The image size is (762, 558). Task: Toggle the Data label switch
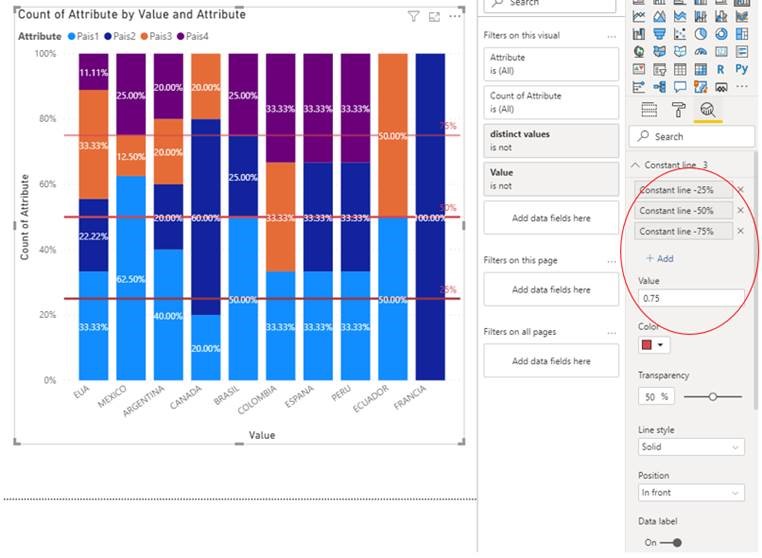click(x=670, y=542)
